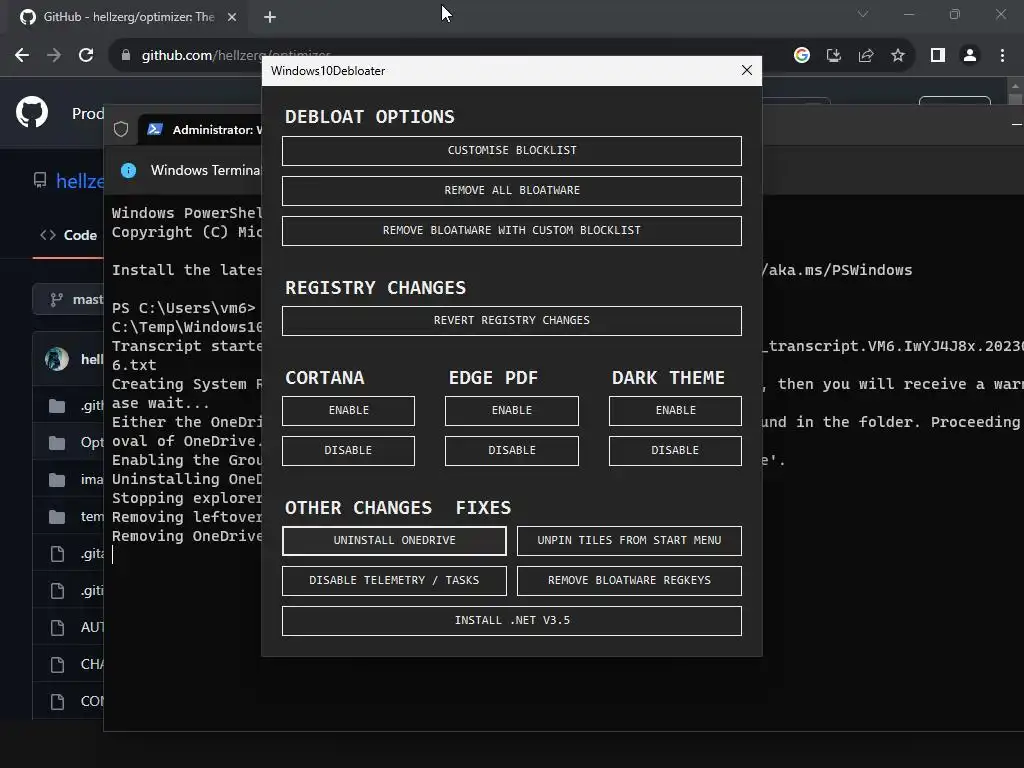Select the GitHub hellzerg/optimizer browser tab
This screenshot has height=768, width=1024.
[x=128, y=17]
